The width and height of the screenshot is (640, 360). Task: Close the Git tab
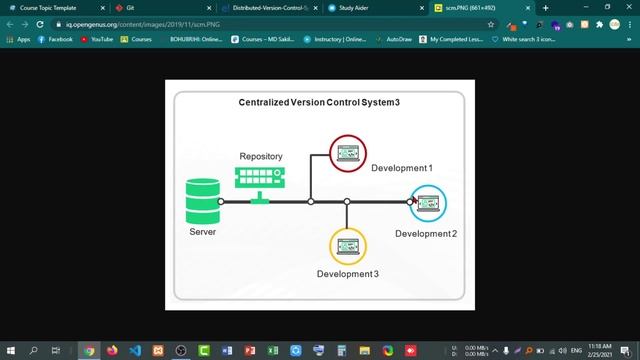tap(209, 8)
